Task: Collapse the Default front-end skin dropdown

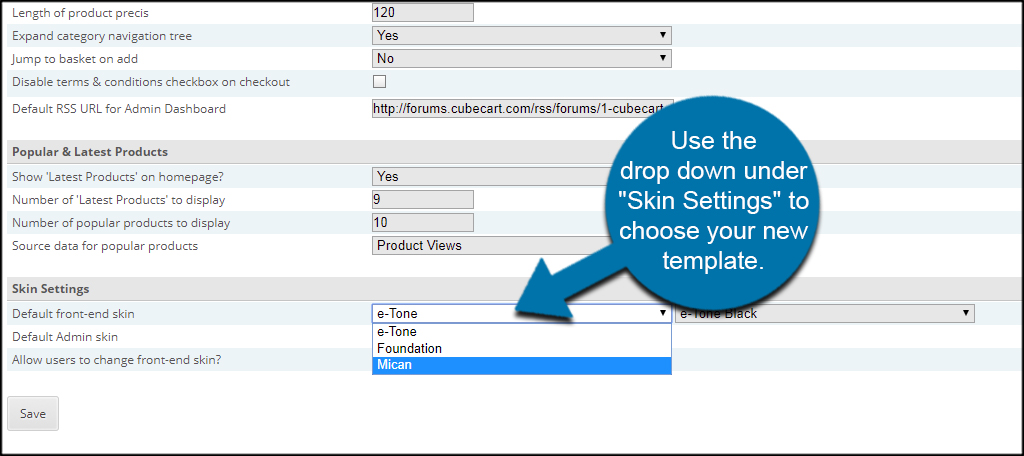Action: tap(520, 313)
